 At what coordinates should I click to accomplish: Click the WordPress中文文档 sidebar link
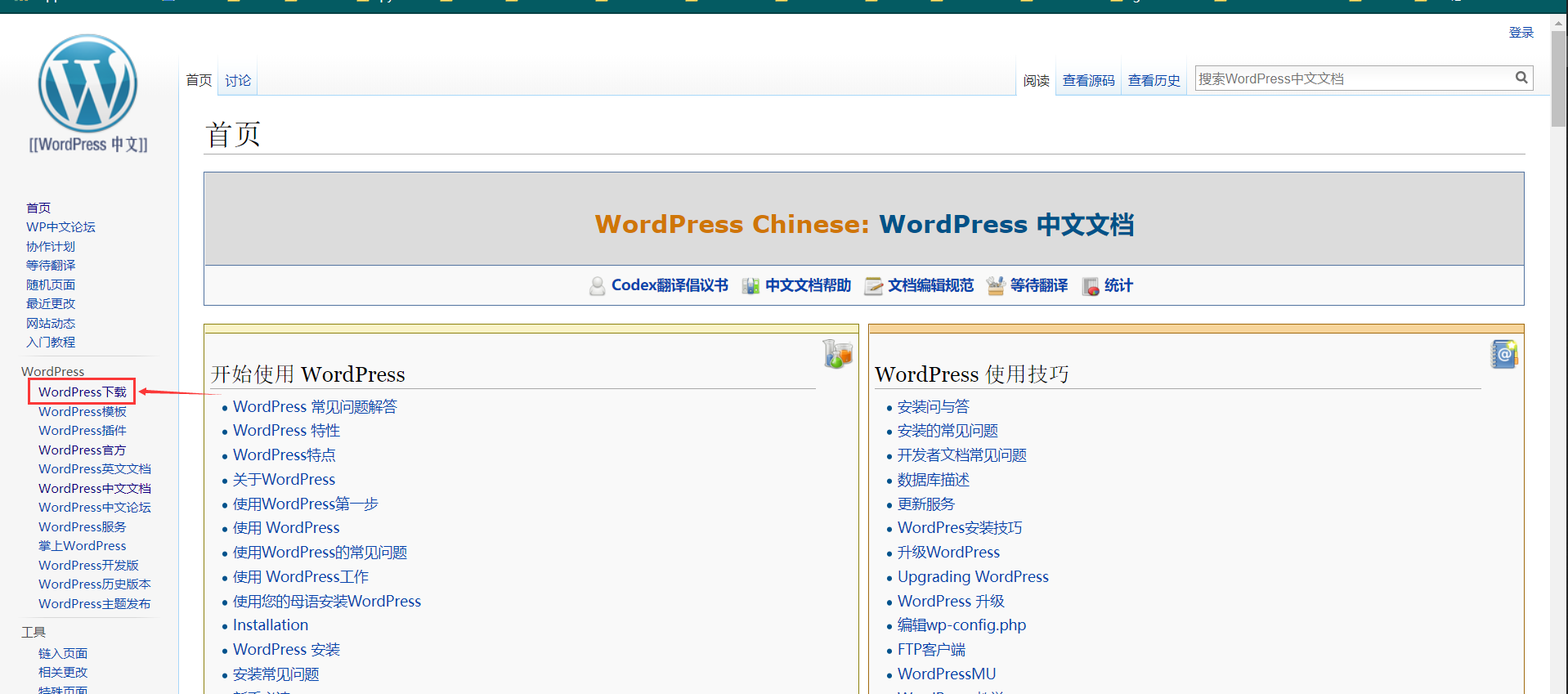click(x=95, y=488)
